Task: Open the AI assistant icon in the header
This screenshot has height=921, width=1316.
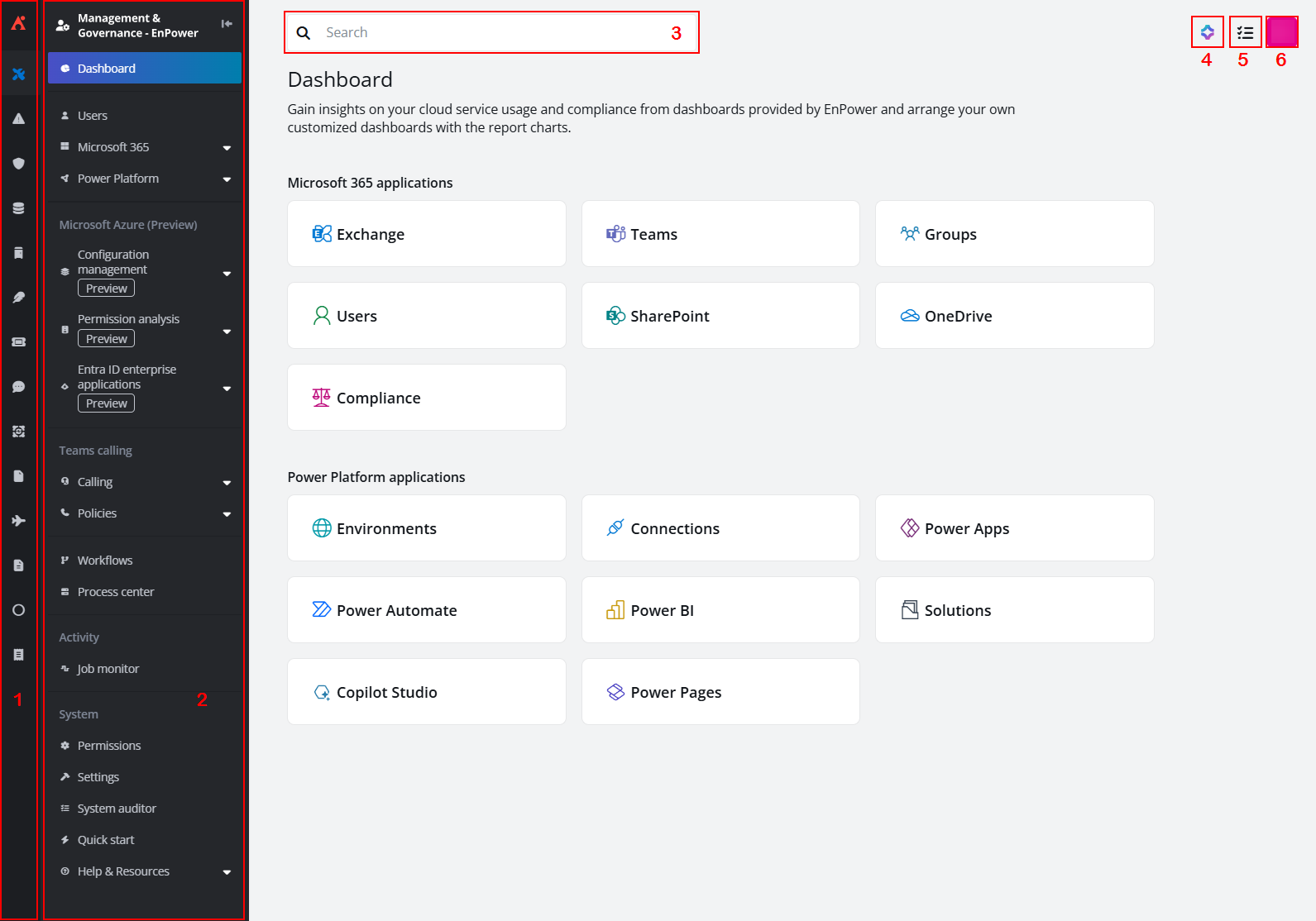Action: pos(1207,33)
